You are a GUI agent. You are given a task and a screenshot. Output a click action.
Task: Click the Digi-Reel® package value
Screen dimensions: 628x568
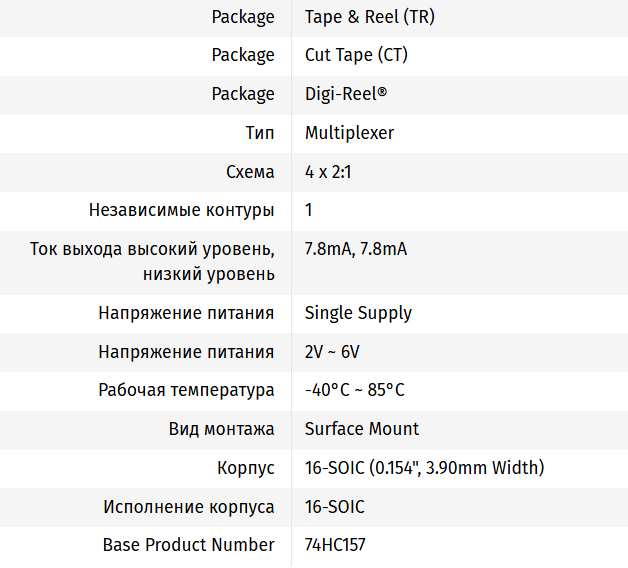(345, 94)
